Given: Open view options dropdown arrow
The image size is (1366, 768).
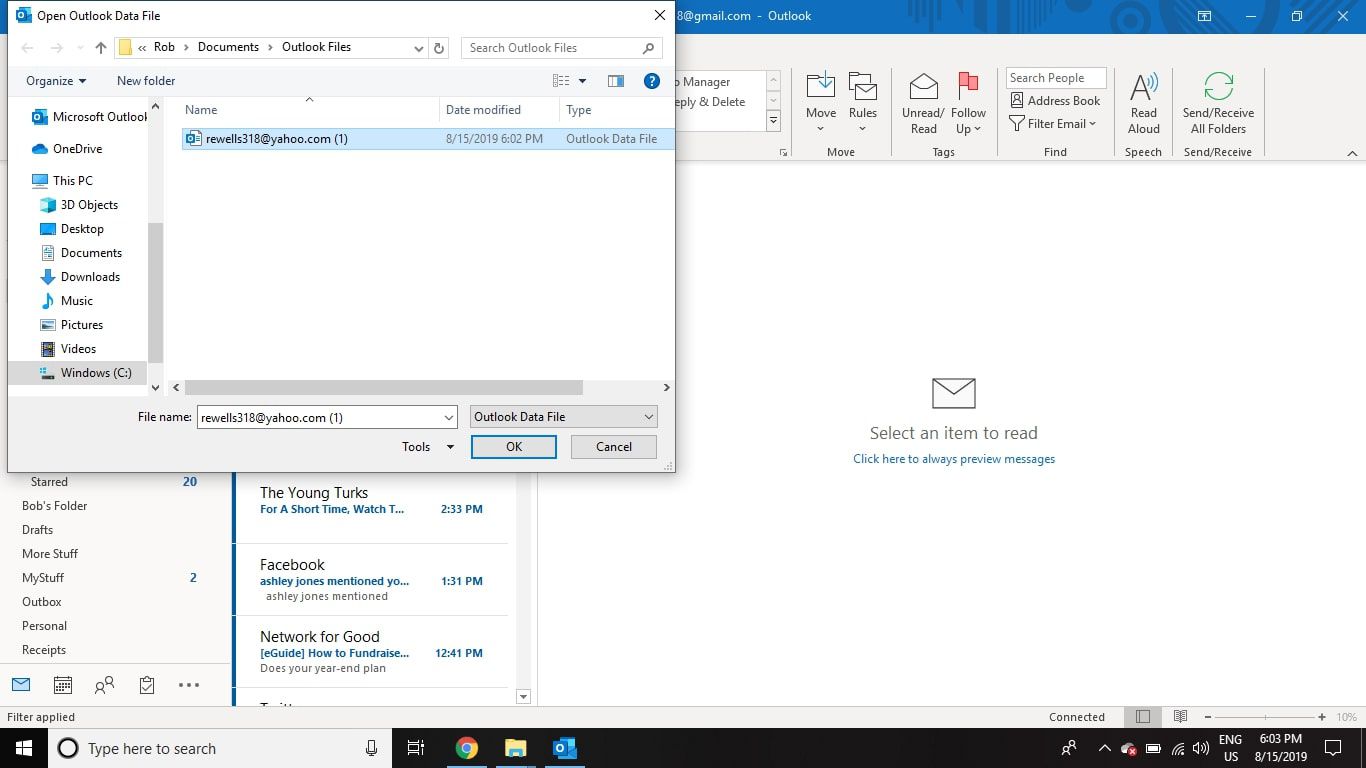Looking at the screenshot, I should [x=583, y=81].
